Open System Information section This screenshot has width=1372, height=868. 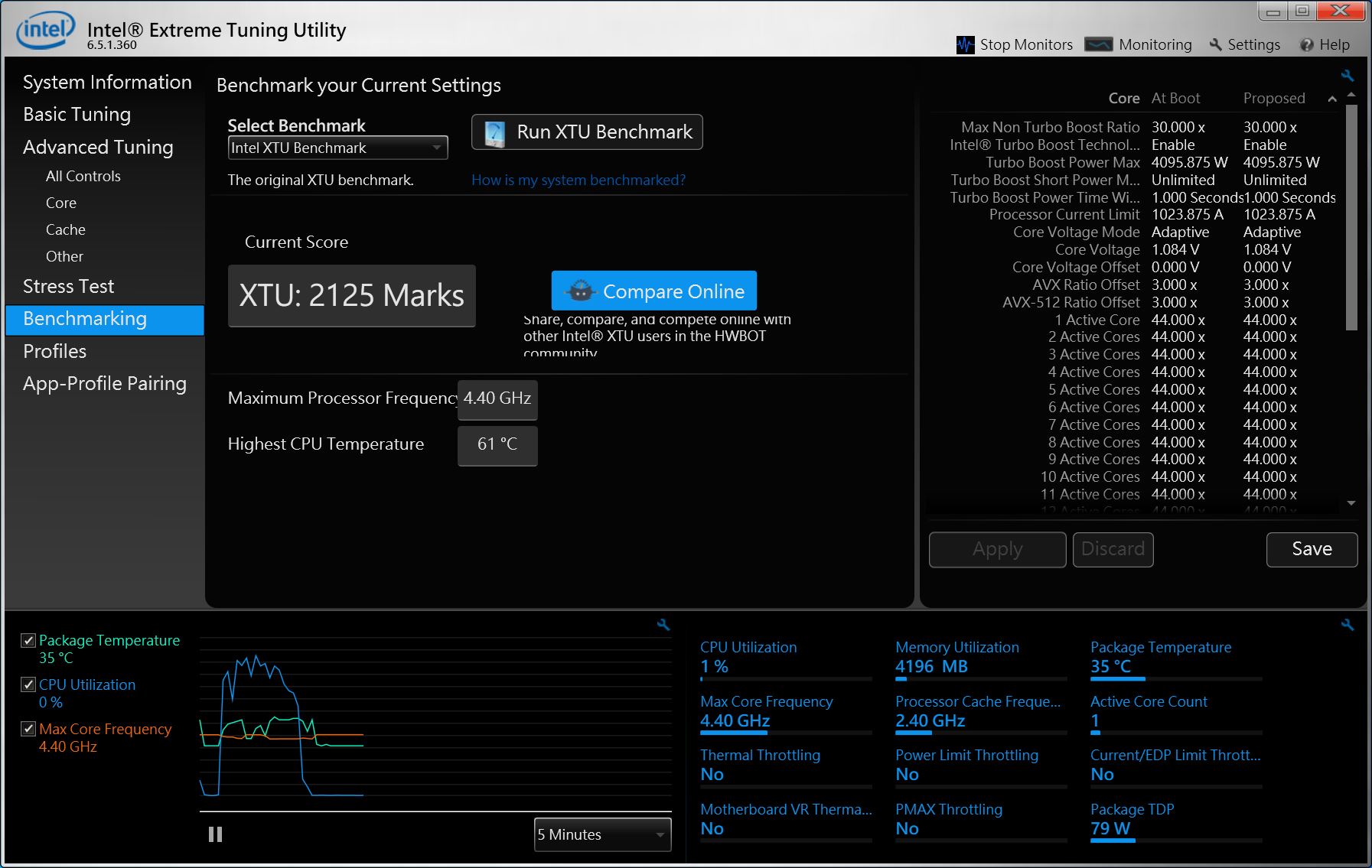click(x=107, y=82)
